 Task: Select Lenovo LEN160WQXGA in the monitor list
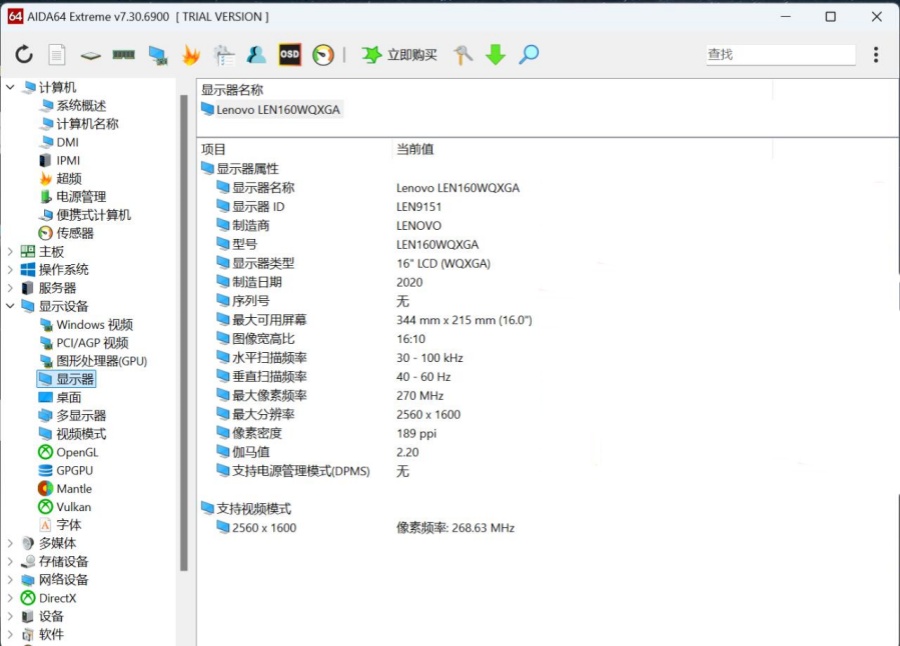(x=271, y=109)
